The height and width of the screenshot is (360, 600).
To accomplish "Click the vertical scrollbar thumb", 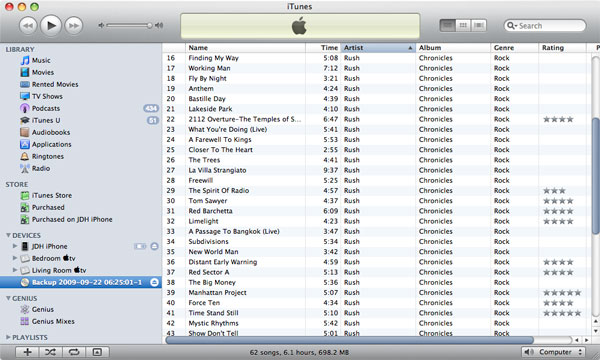I will click(x=595, y=176).
